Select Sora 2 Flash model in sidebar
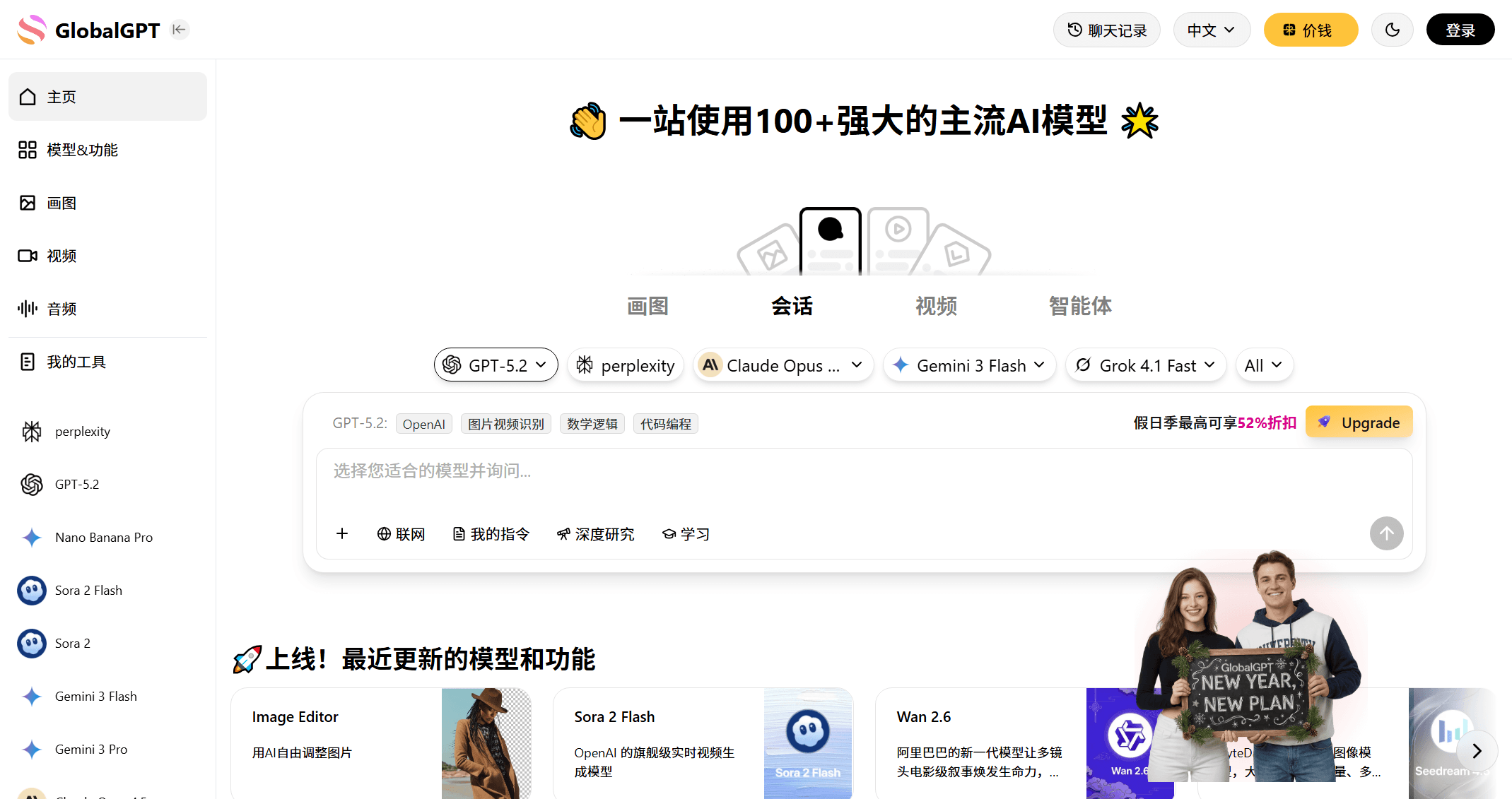Viewport: 1512px width, 799px height. (x=88, y=590)
